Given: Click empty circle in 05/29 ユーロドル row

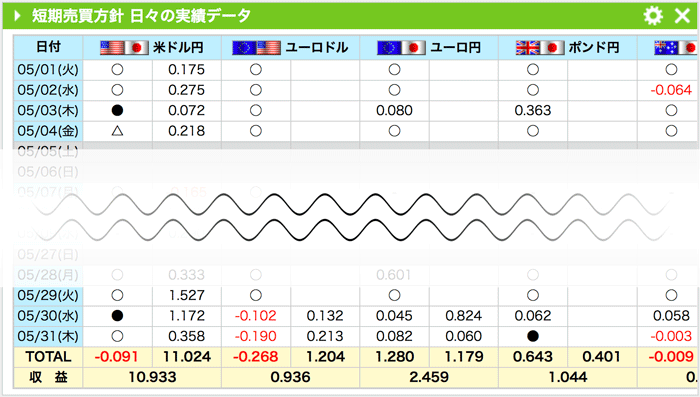Looking at the screenshot, I should 256,295.
